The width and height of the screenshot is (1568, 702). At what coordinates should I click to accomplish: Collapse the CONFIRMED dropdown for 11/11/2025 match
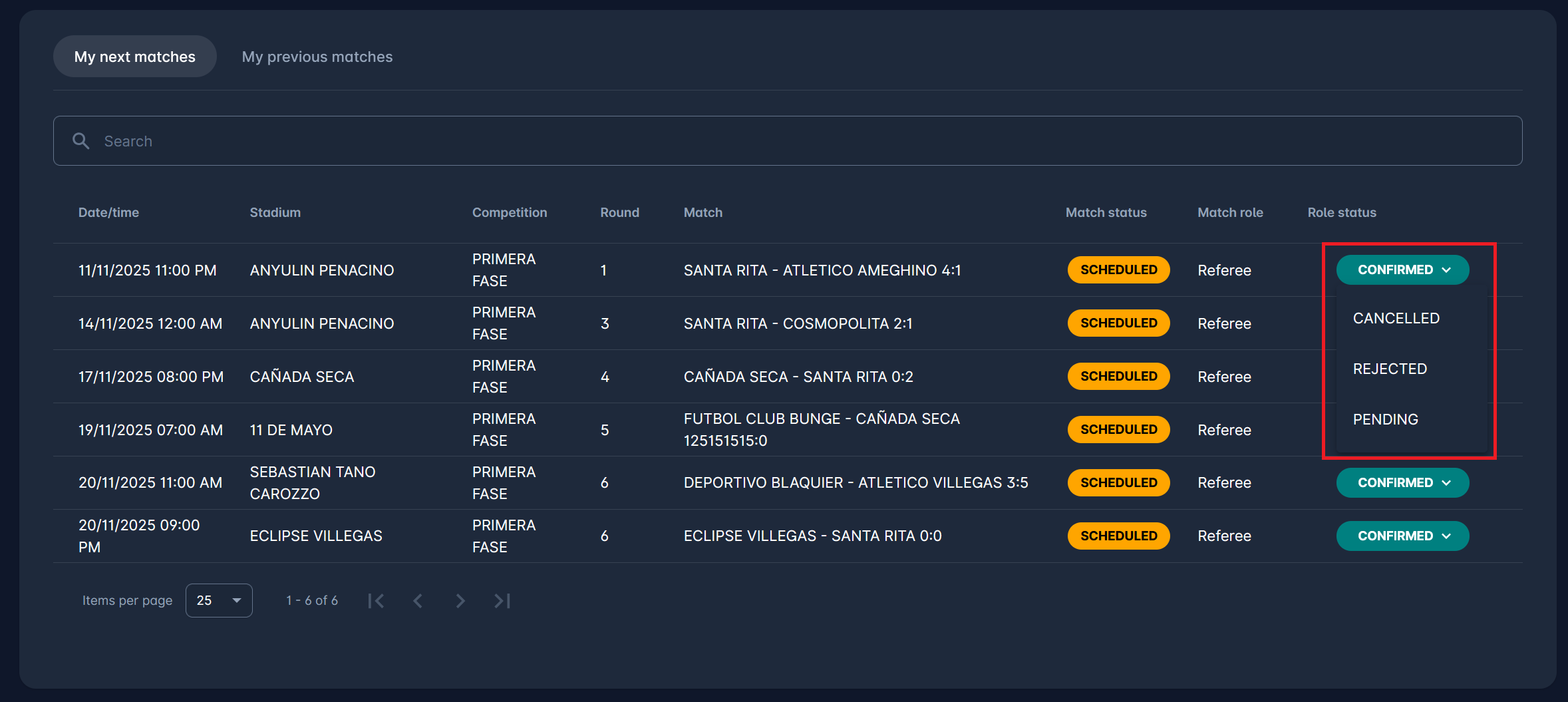click(x=1402, y=270)
